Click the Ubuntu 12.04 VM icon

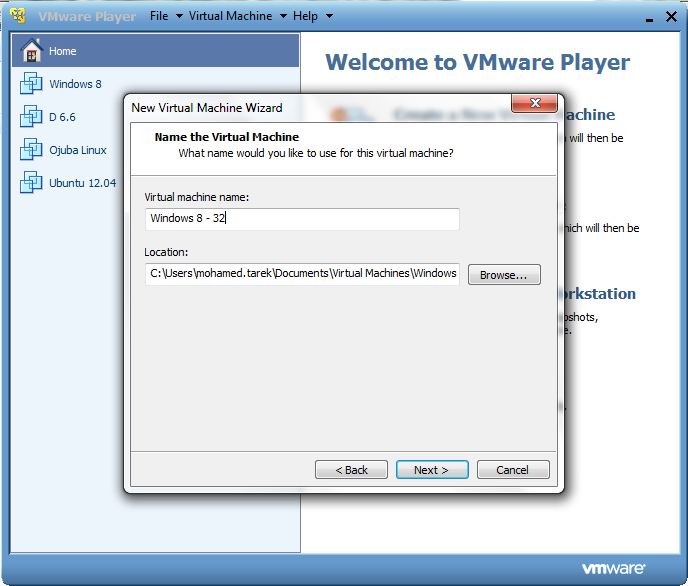(x=31, y=182)
